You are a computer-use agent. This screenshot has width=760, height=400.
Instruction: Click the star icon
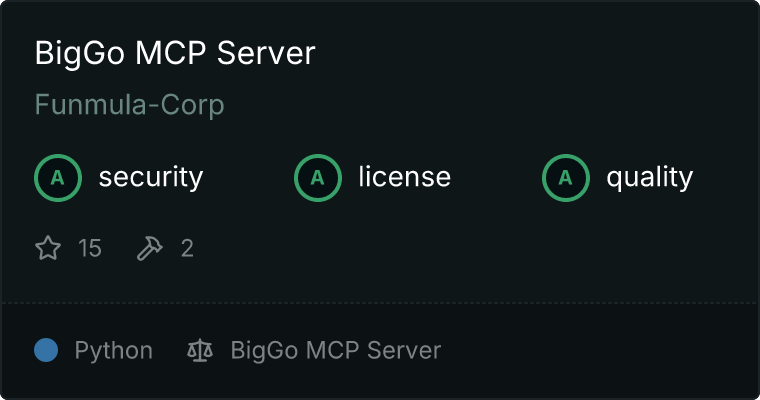(x=48, y=248)
